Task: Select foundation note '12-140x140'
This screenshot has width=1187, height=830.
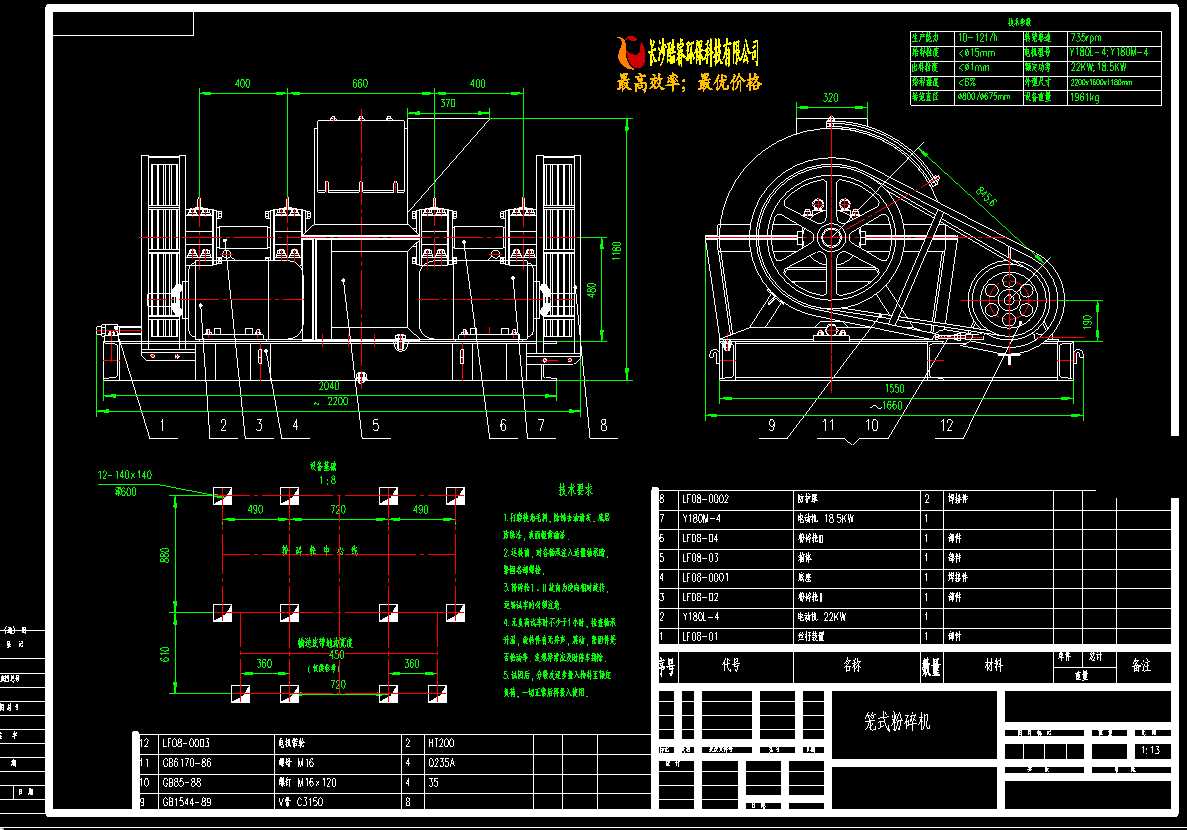Action: coord(125,476)
